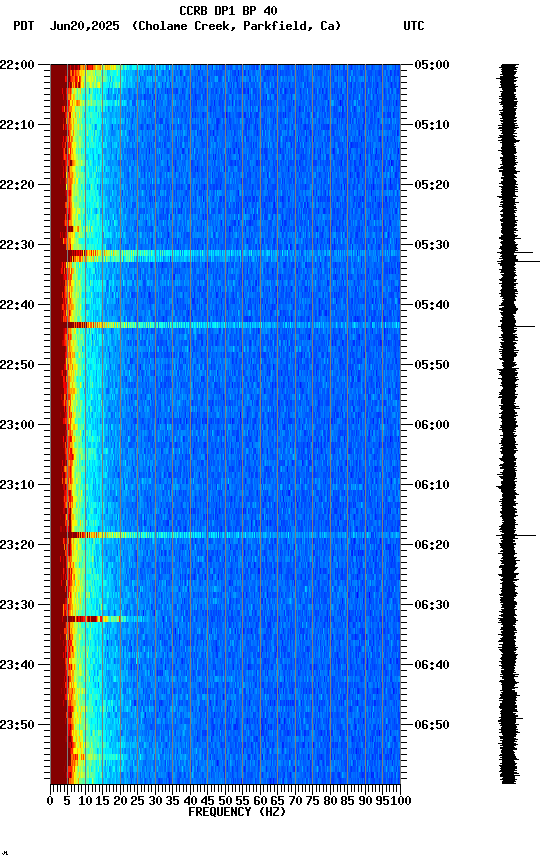The image size is (552, 864).
Task: Click the 06:30 UTC time label
Action: (432, 606)
